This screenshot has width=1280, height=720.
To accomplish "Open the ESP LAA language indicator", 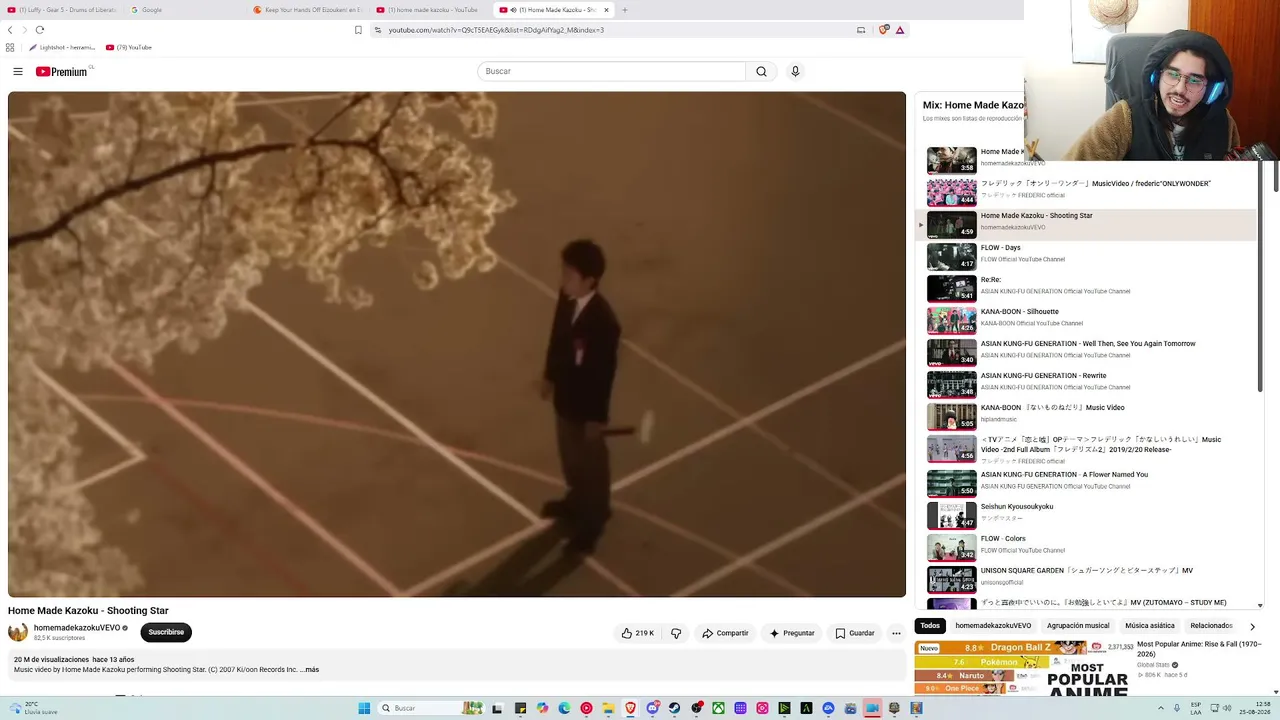I will pyautogui.click(x=1196, y=708).
